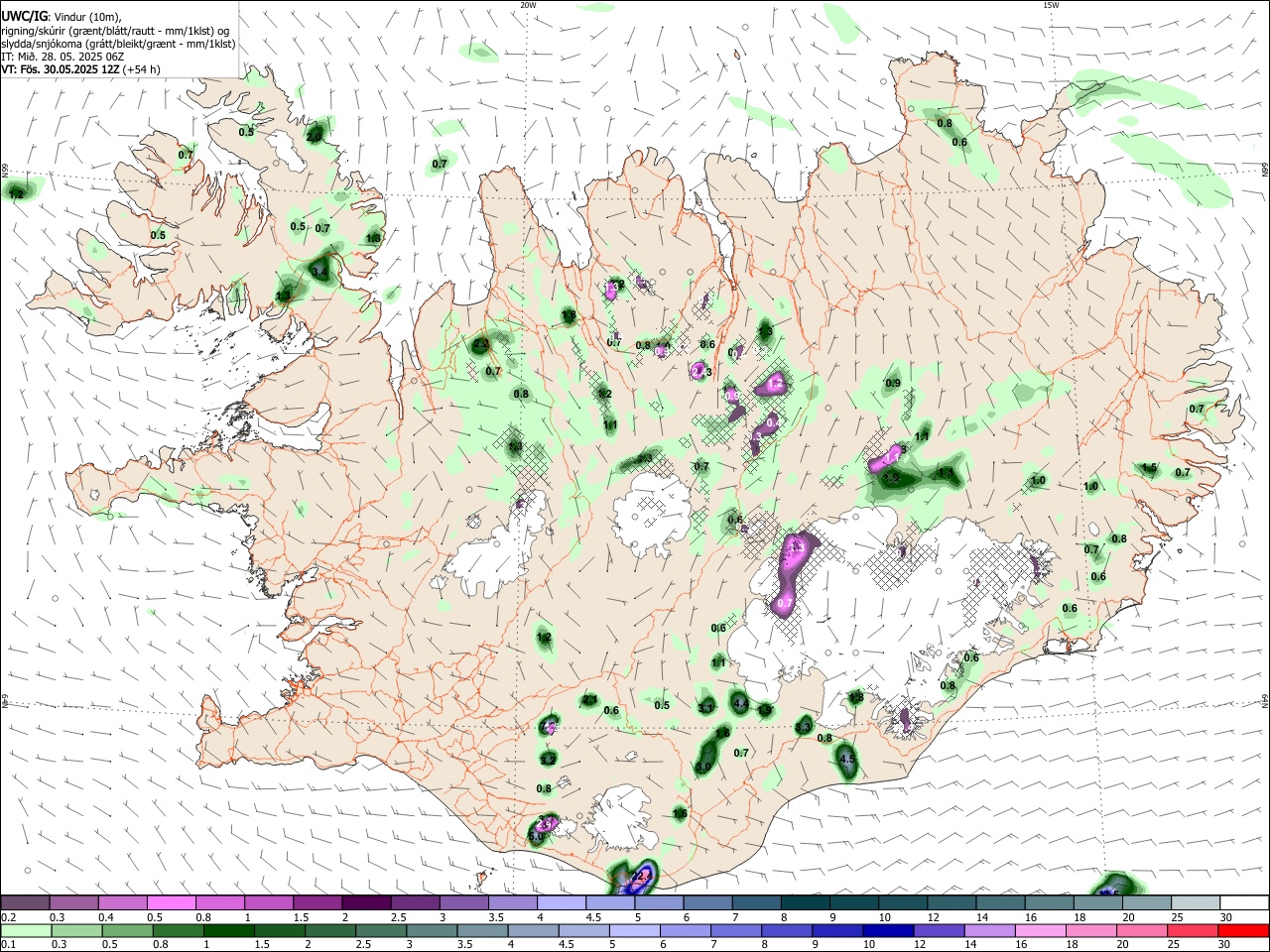Pick the dark teal 8–9 snow swatch

point(805,902)
